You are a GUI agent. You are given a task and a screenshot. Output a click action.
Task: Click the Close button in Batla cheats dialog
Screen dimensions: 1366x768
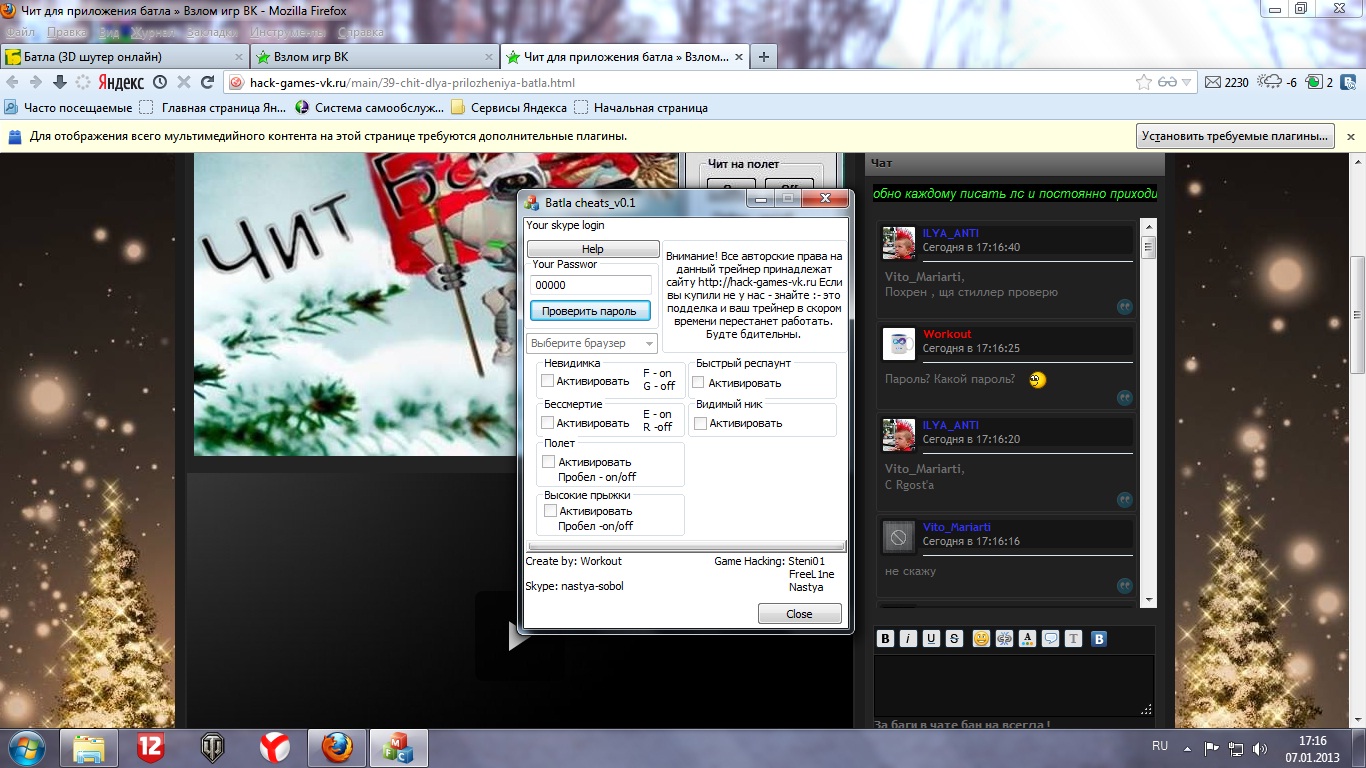point(799,614)
